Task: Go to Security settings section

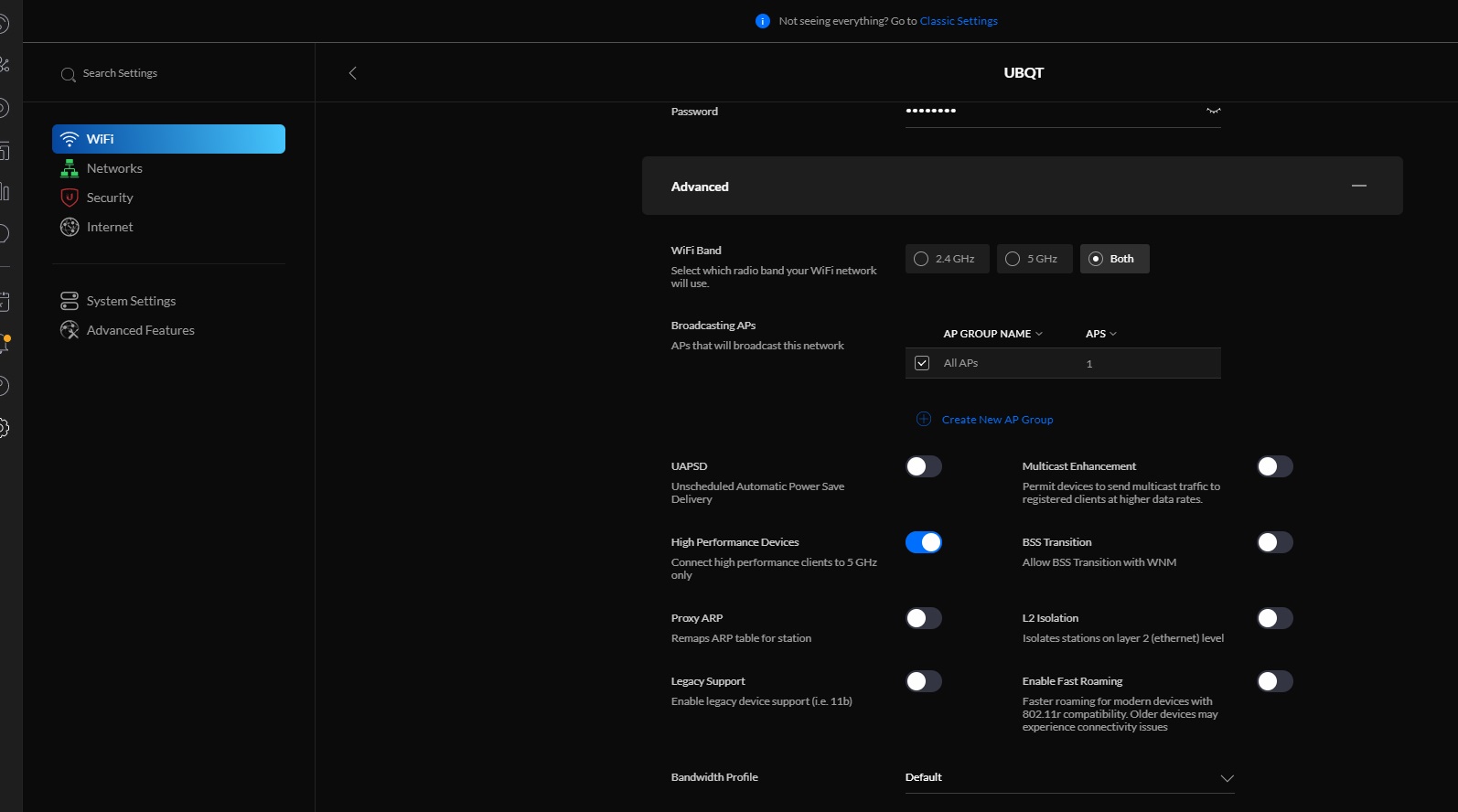Action: tap(110, 198)
